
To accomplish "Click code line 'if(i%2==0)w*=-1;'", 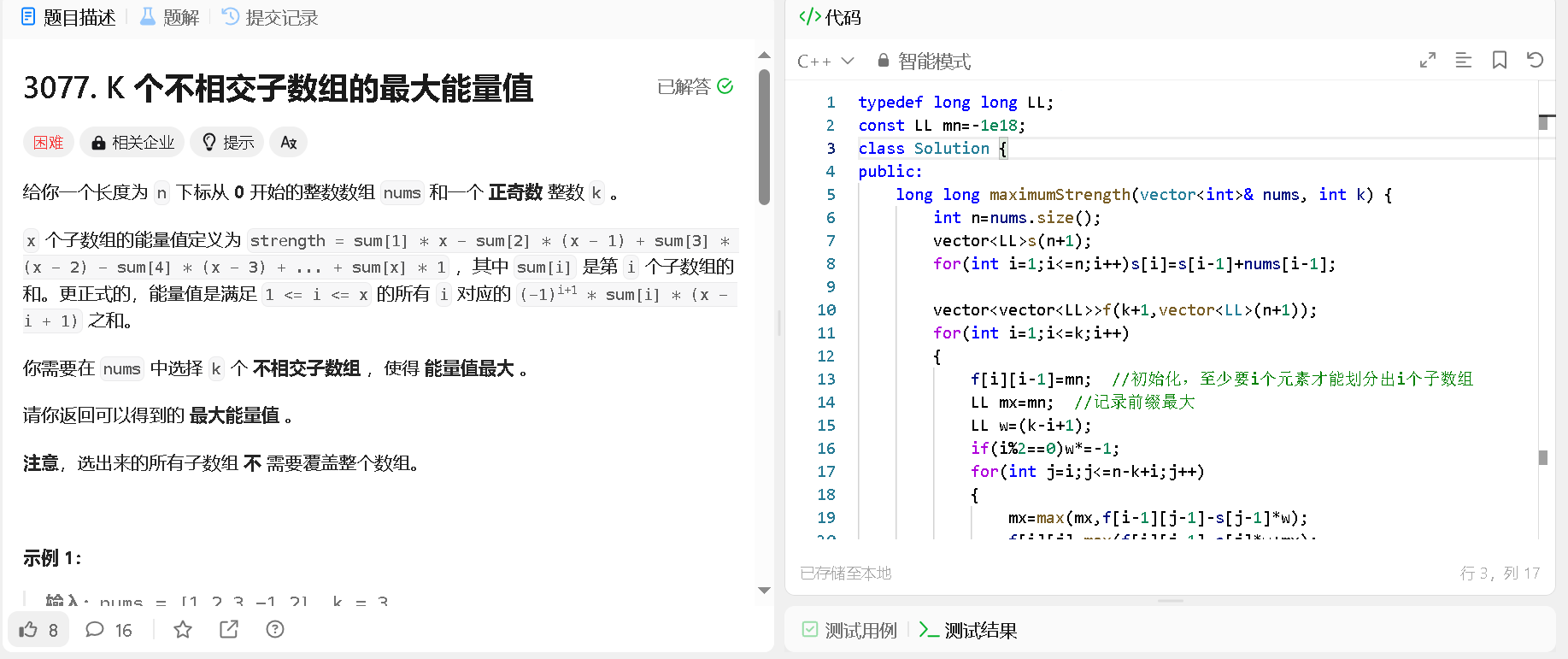I will [1045, 448].
